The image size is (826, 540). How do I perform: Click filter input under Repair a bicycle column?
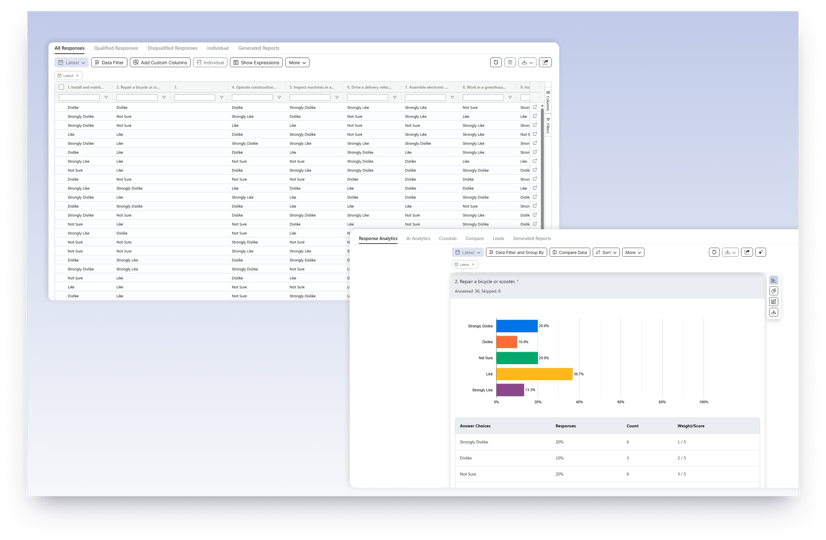(136, 97)
